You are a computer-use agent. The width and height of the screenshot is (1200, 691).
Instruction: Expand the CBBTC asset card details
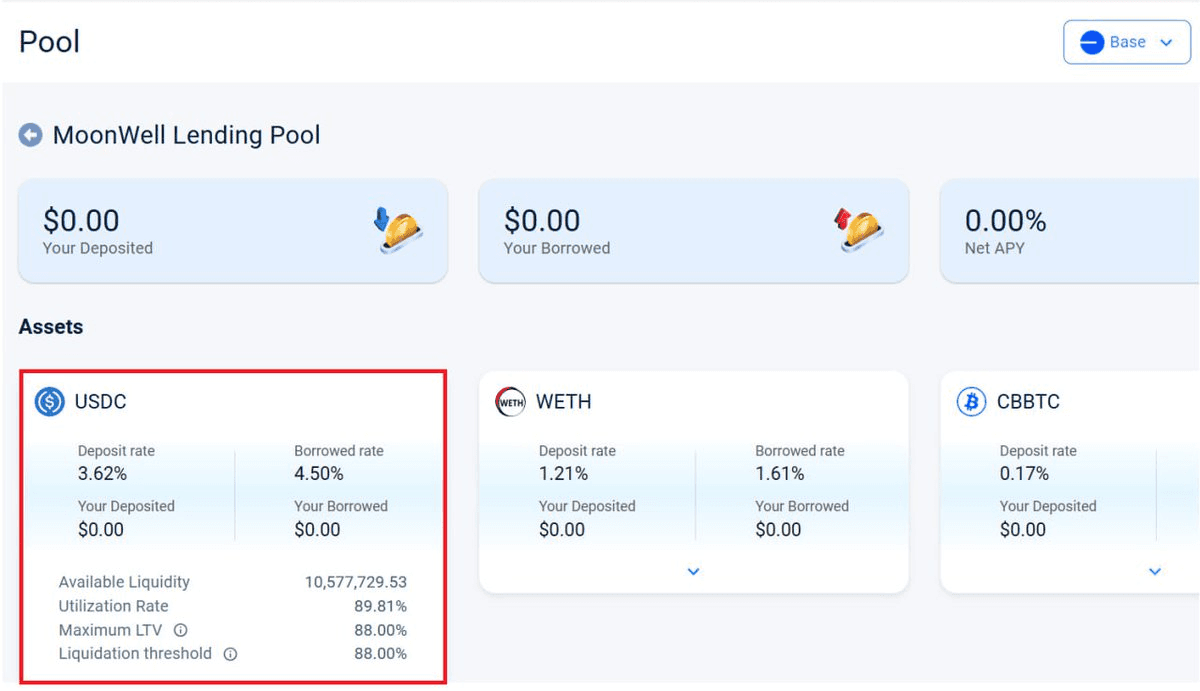pyautogui.click(x=1154, y=572)
